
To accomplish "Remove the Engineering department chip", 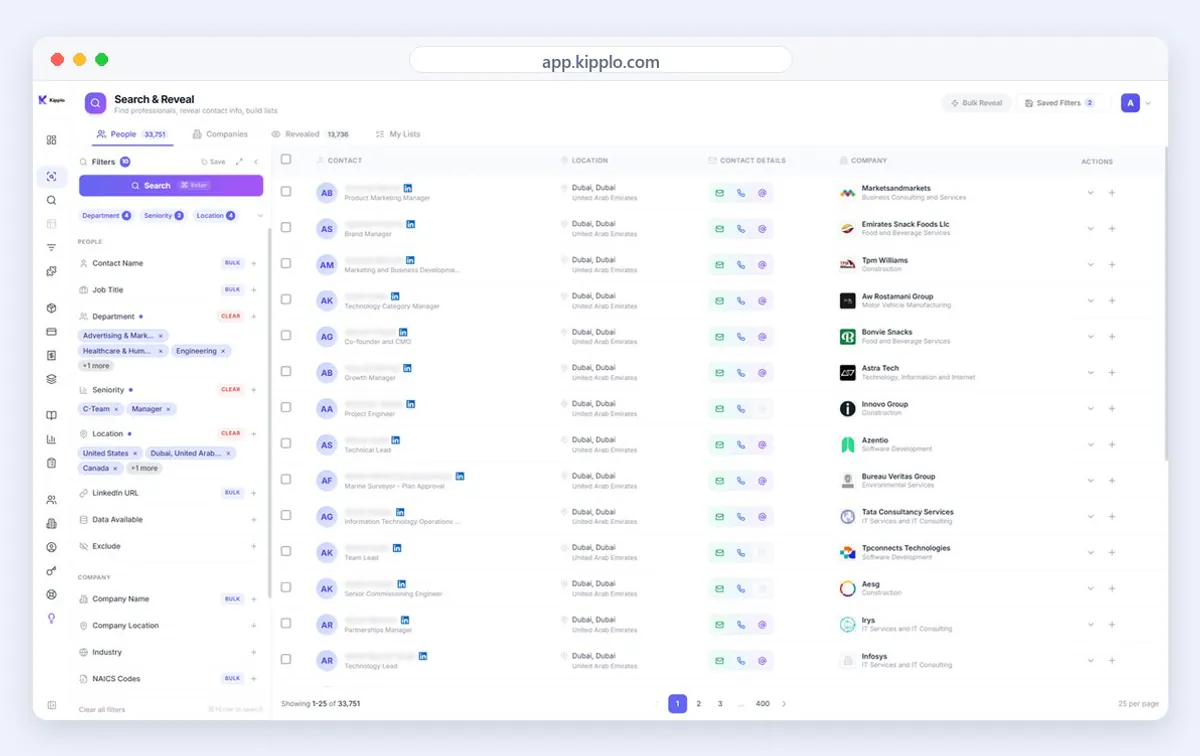I will tap(224, 351).
